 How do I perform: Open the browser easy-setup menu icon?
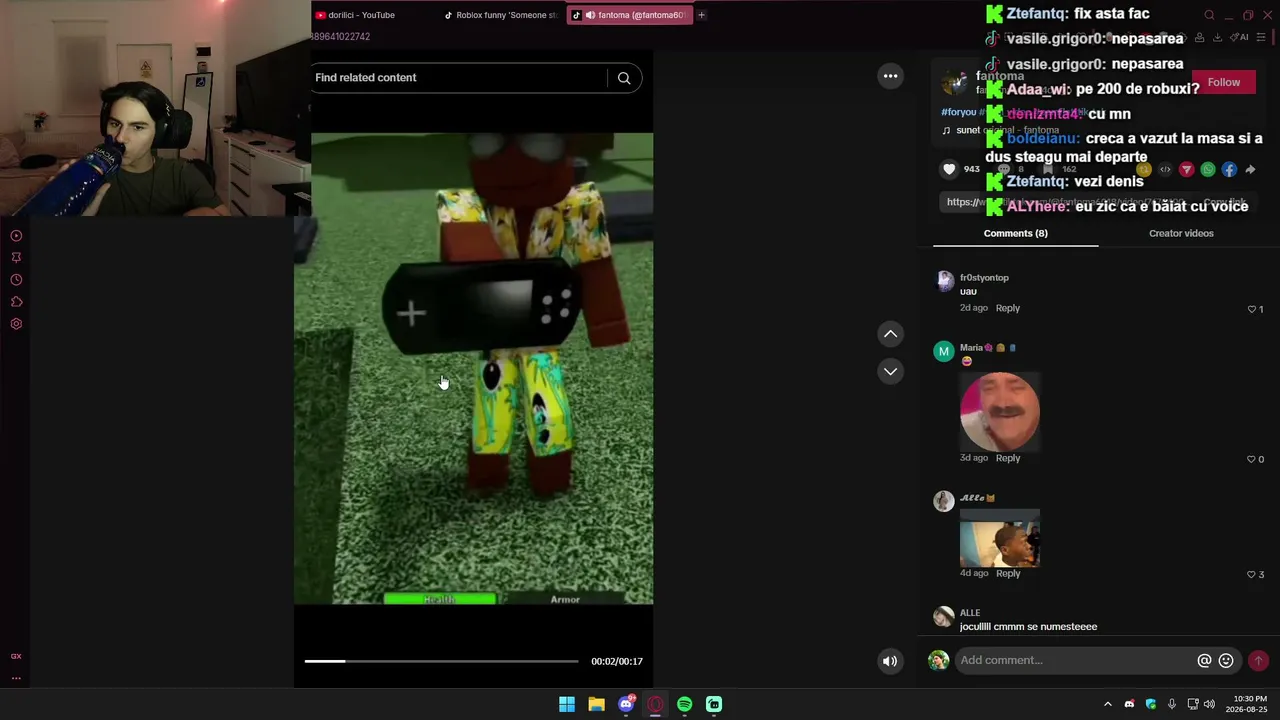pyautogui.click(x=1261, y=37)
